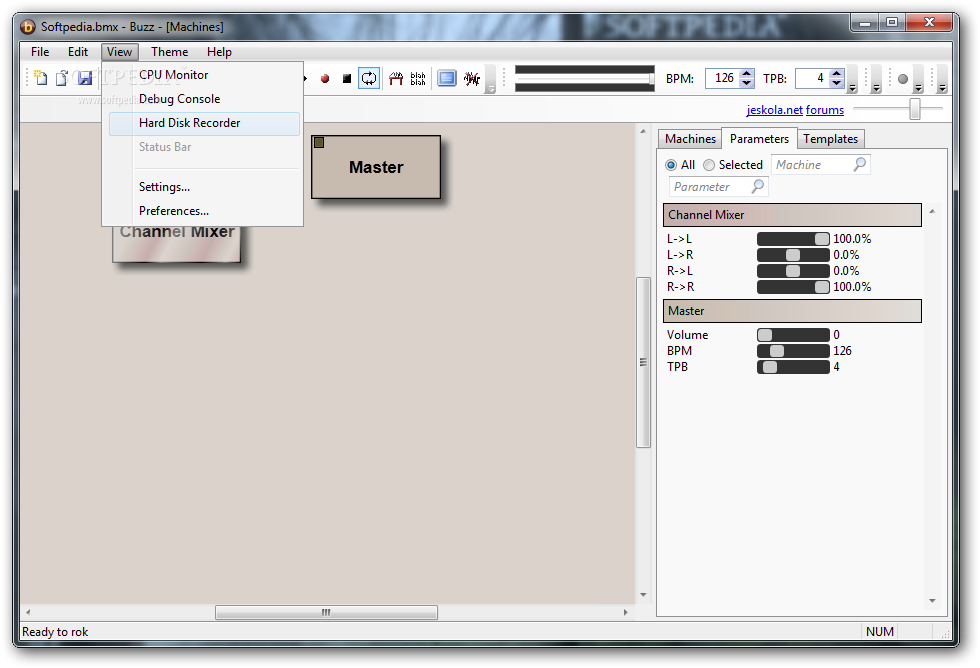Open Preferences... from View menu
Screen dimensions: 980x668
tap(204, 211)
